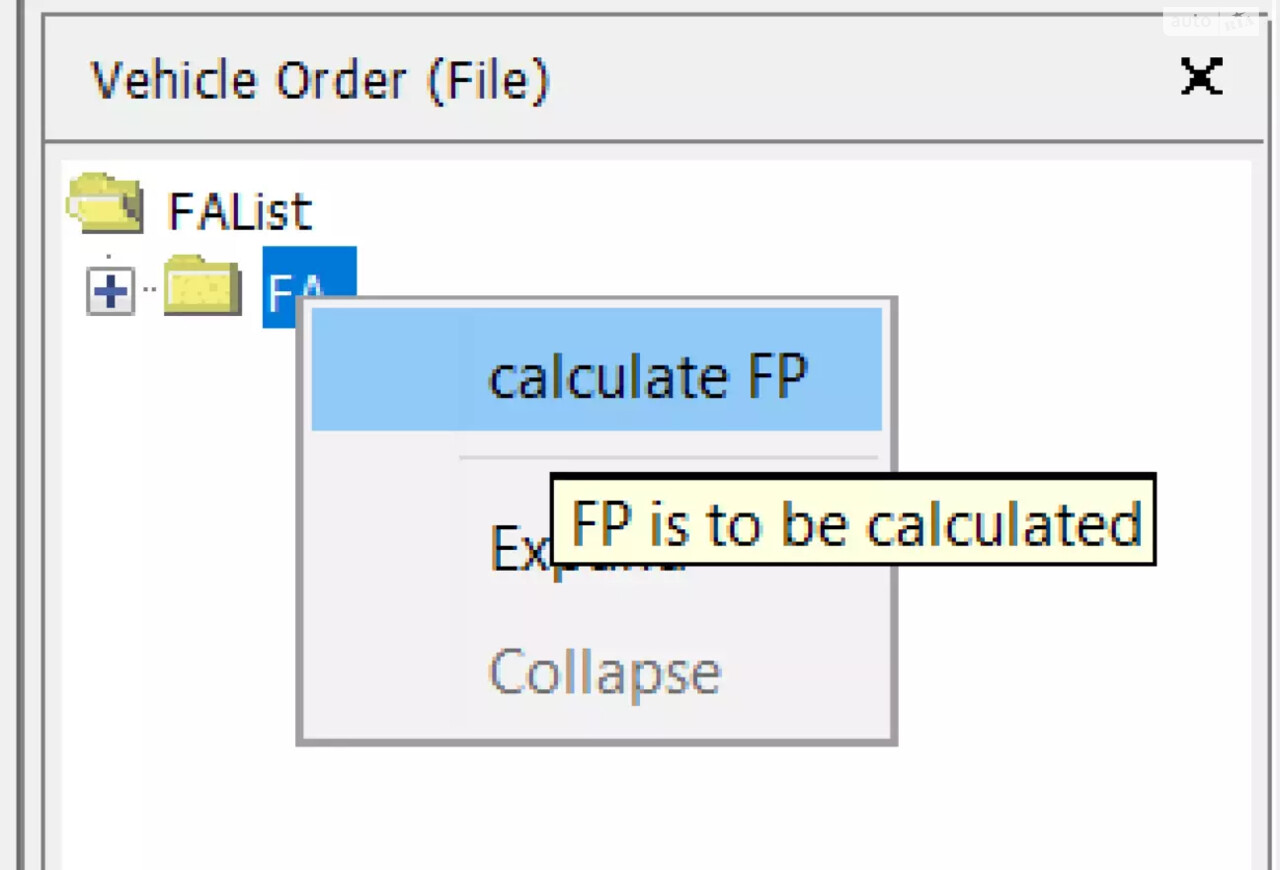Expand the FA node with plus box
Viewport: 1280px width, 870px height.
pyautogui.click(x=110, y=291)
